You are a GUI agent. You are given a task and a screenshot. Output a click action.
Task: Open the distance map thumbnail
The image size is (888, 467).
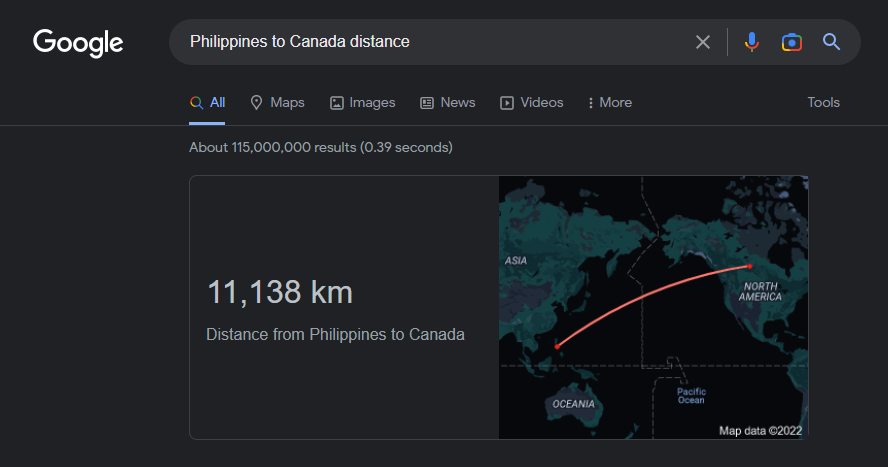click(654, 307)
